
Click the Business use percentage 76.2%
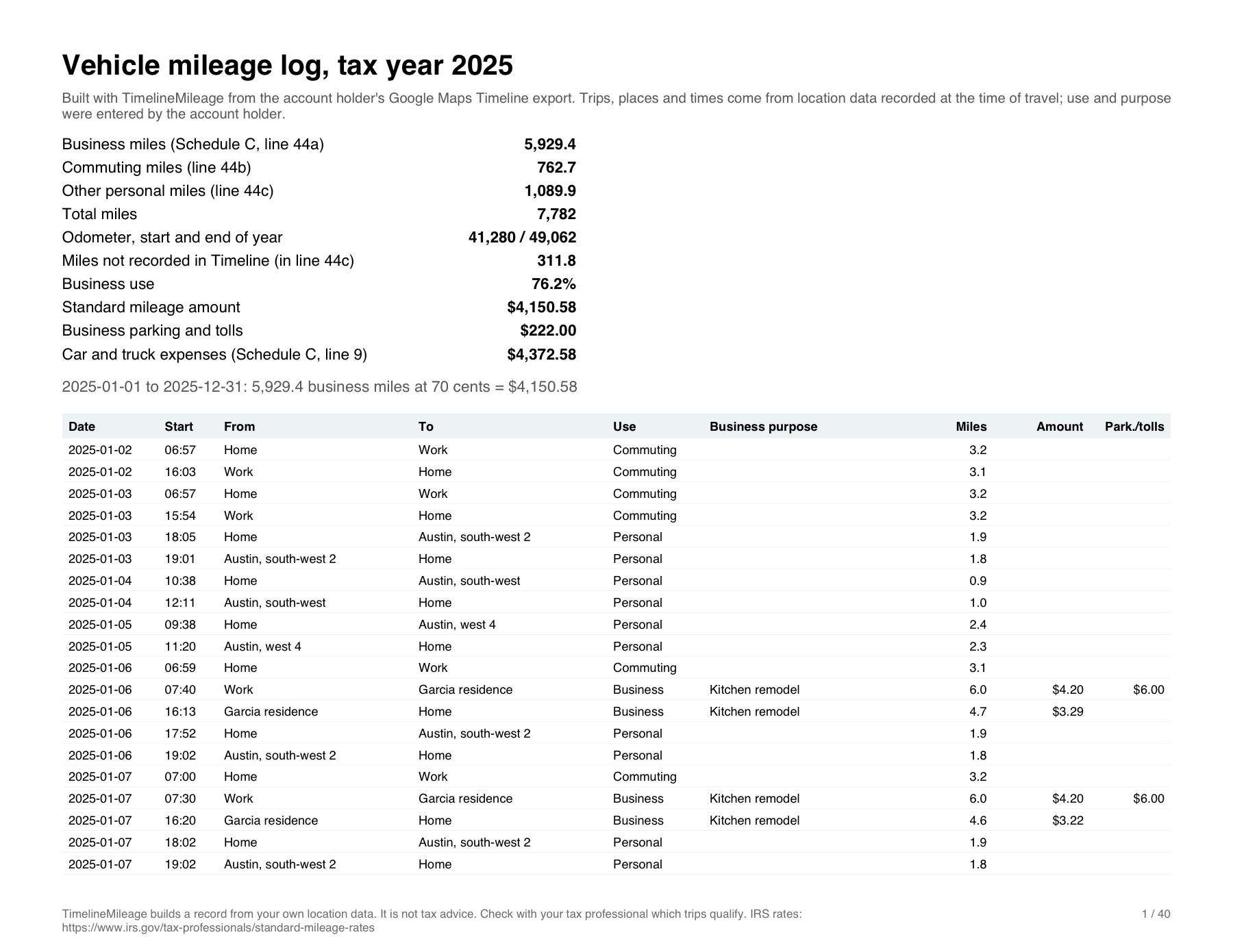(x=553, y=284)
